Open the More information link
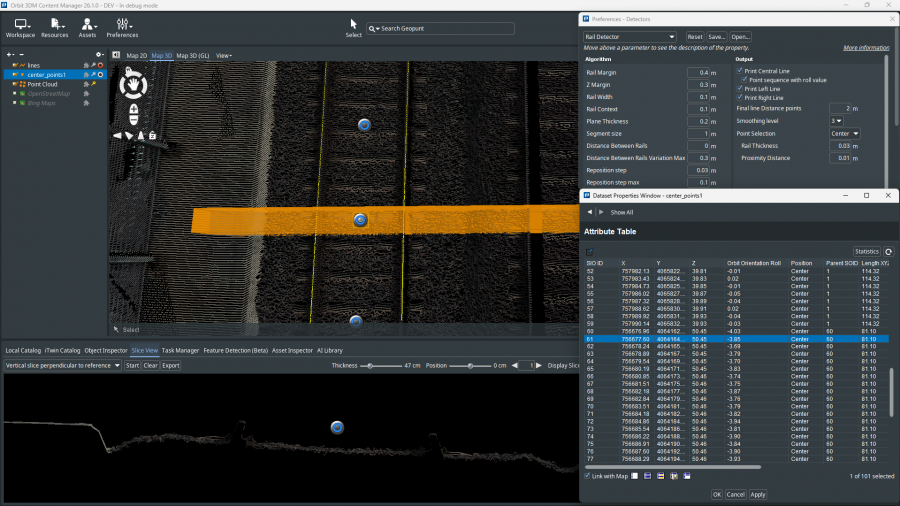 coord(866,48)
